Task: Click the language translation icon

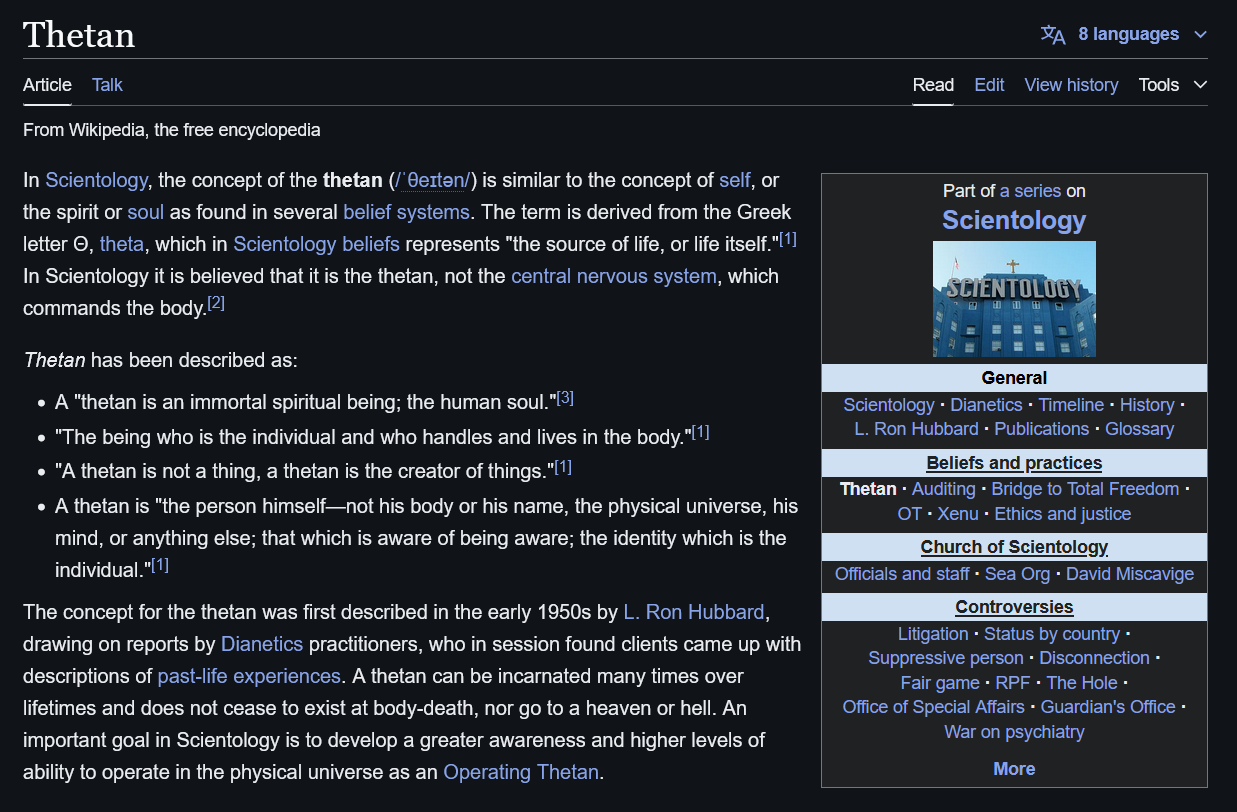Action: click(x=1053, y=34)
